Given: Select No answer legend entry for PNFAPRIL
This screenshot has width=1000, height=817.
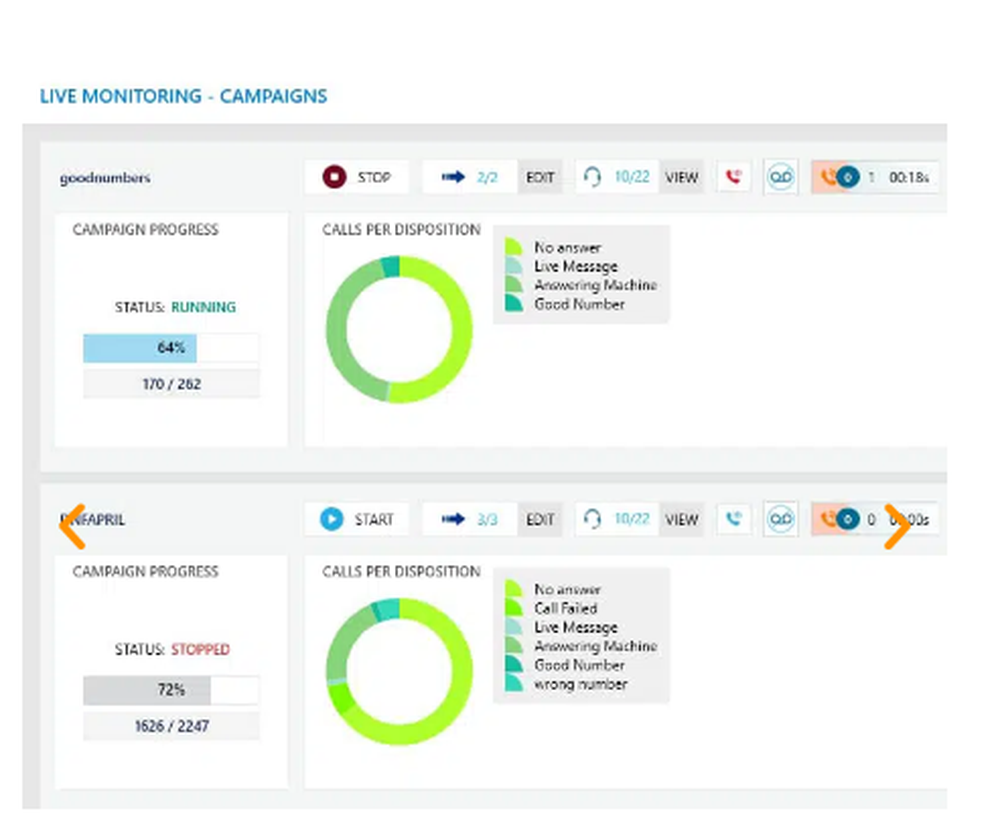Looking at the screenshot, I should click(568, 589).
